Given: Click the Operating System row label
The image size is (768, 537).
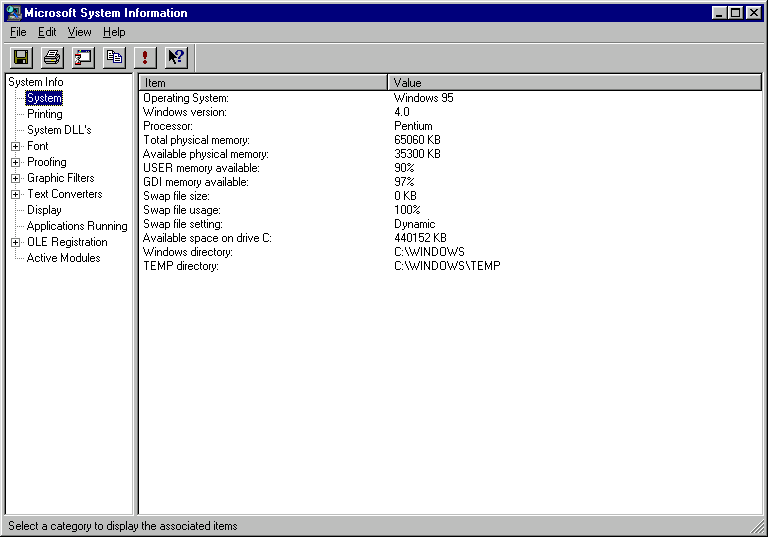Looking at the screenshot, I should coord(186,98).
